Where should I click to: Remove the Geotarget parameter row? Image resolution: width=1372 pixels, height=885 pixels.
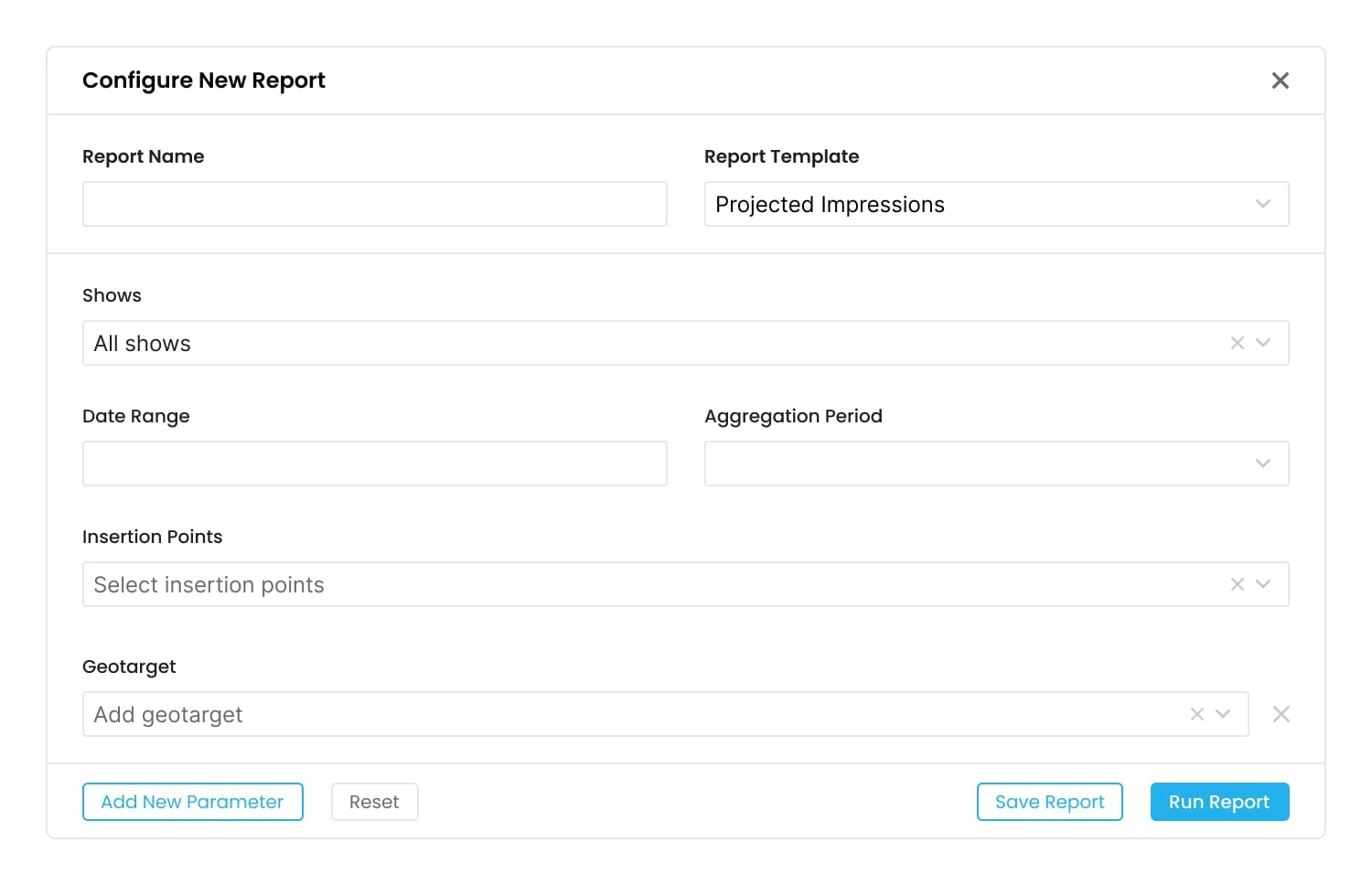1281,714
